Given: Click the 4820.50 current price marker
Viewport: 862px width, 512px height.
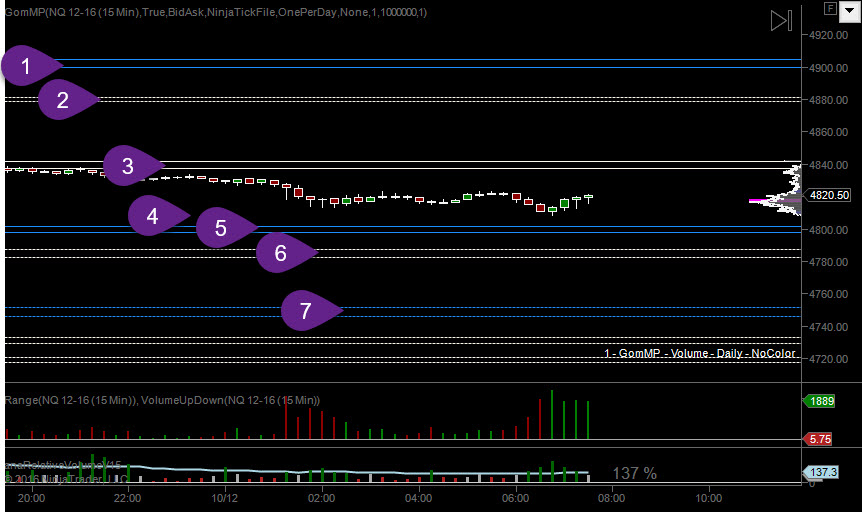Looking at the screenshot, I should tap(829, 195).
